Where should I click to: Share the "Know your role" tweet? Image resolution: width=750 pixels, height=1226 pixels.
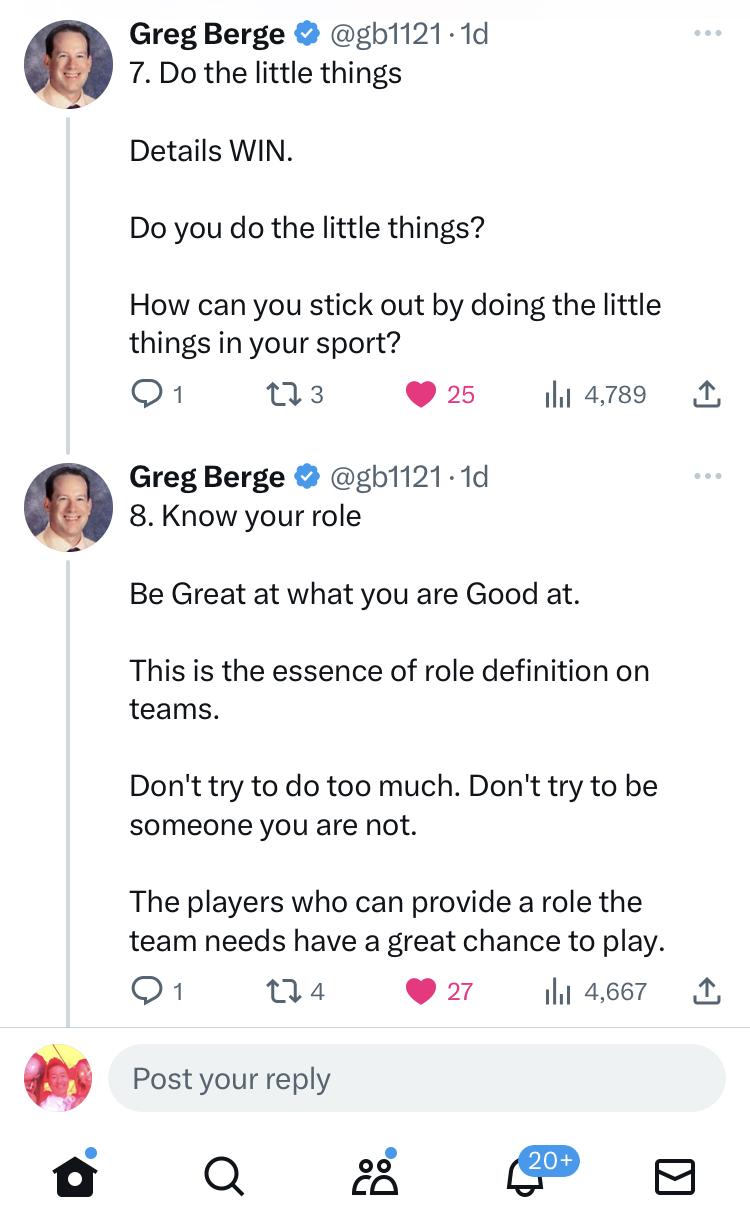[x=706, y=991]
